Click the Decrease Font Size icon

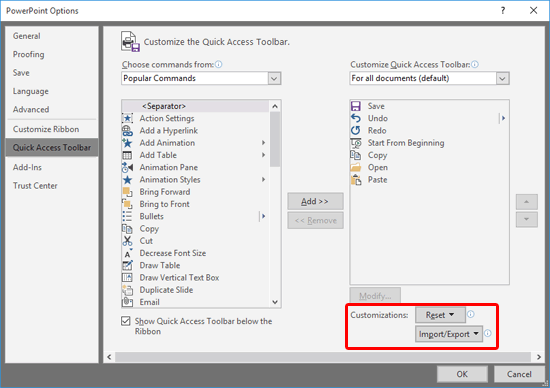coord(127,253)
